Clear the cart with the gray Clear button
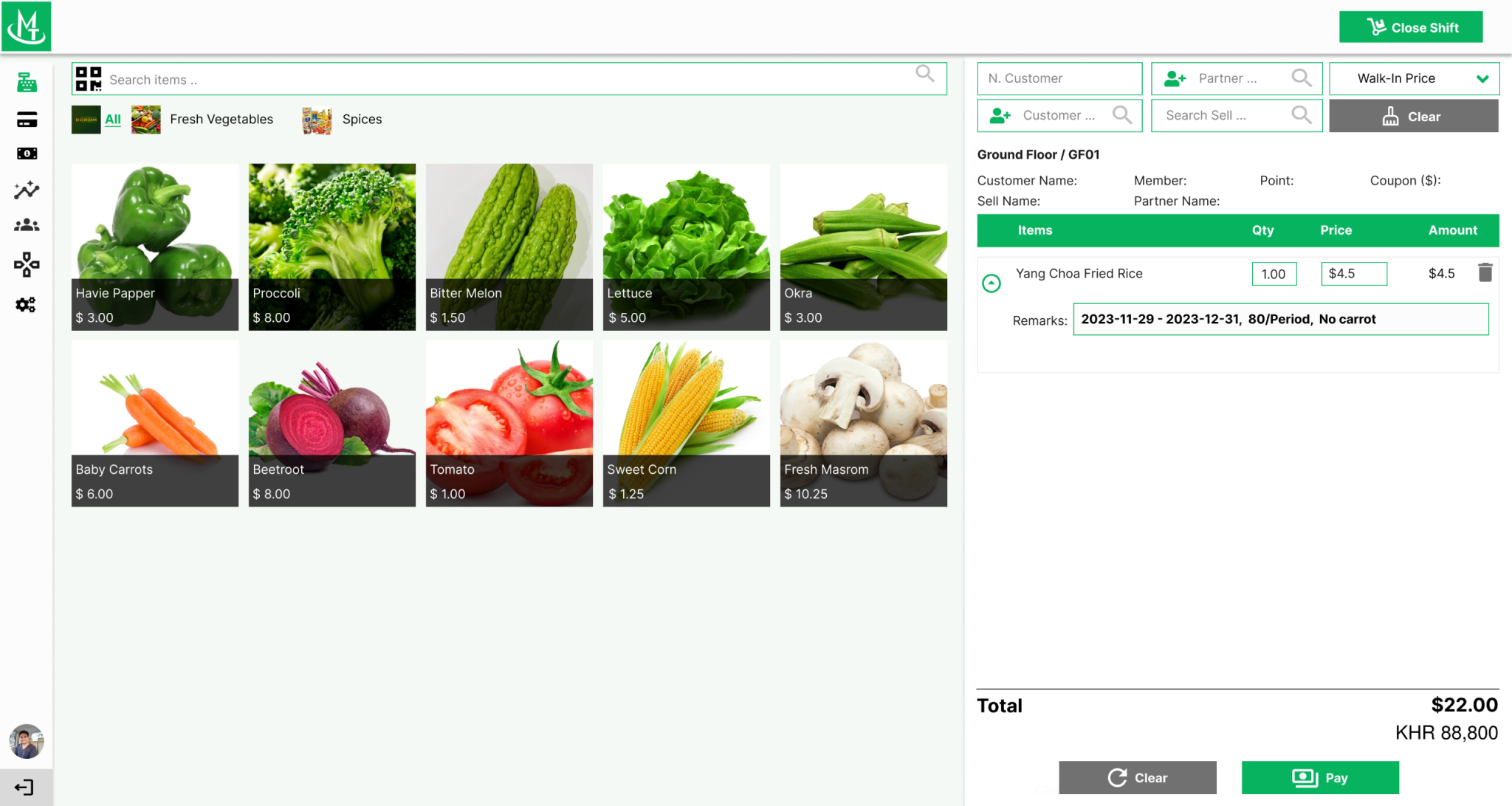 coord(1137,776)
